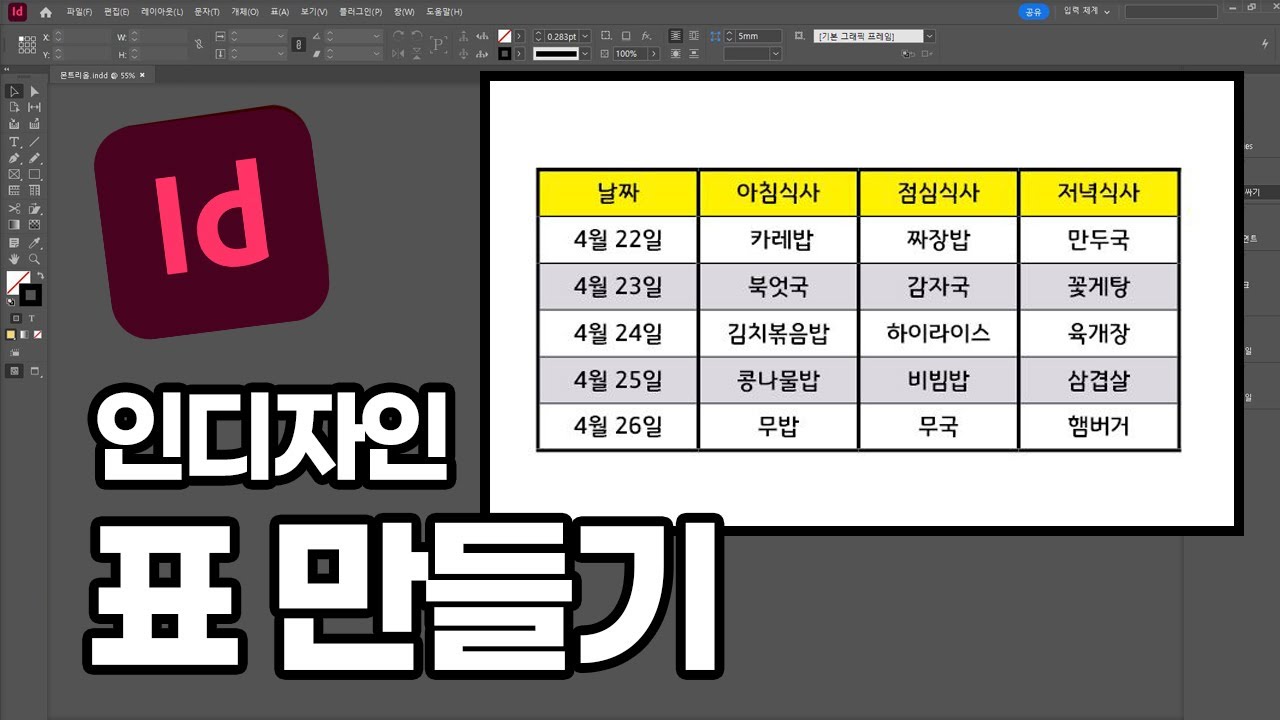This screenshot has height=720, width=1280.
Task: Select the Gap tool
Action: (34, 107)
